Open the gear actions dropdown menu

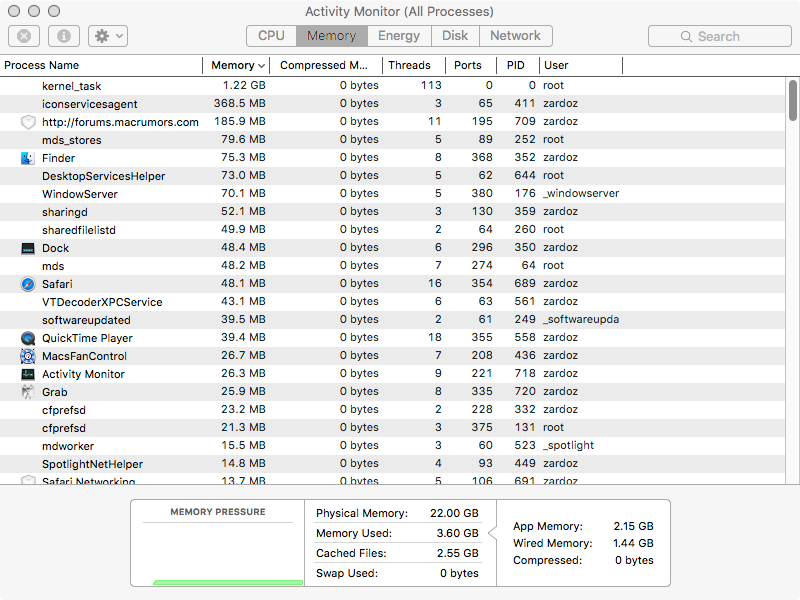[108, 36]
